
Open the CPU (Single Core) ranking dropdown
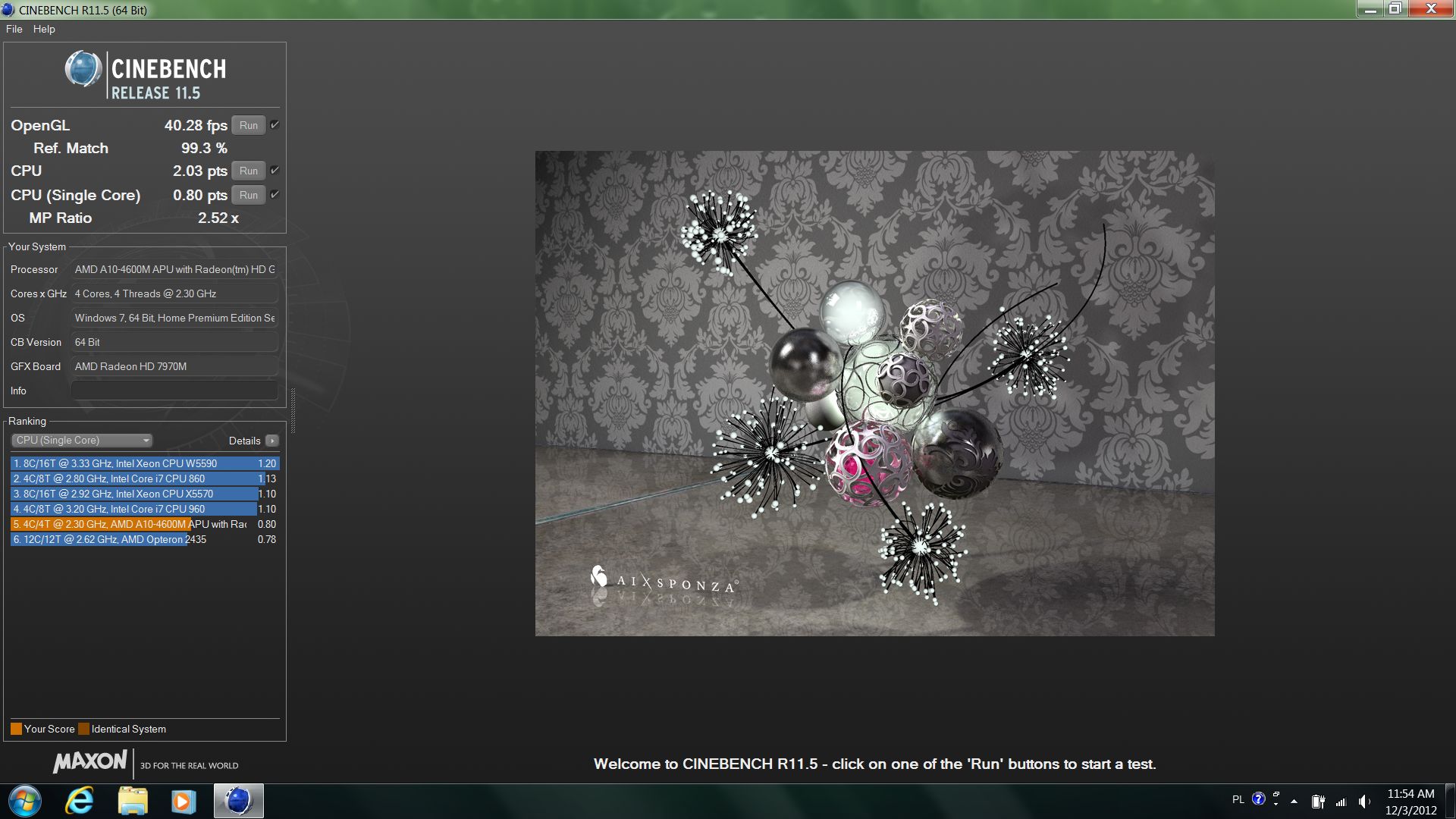82,441
